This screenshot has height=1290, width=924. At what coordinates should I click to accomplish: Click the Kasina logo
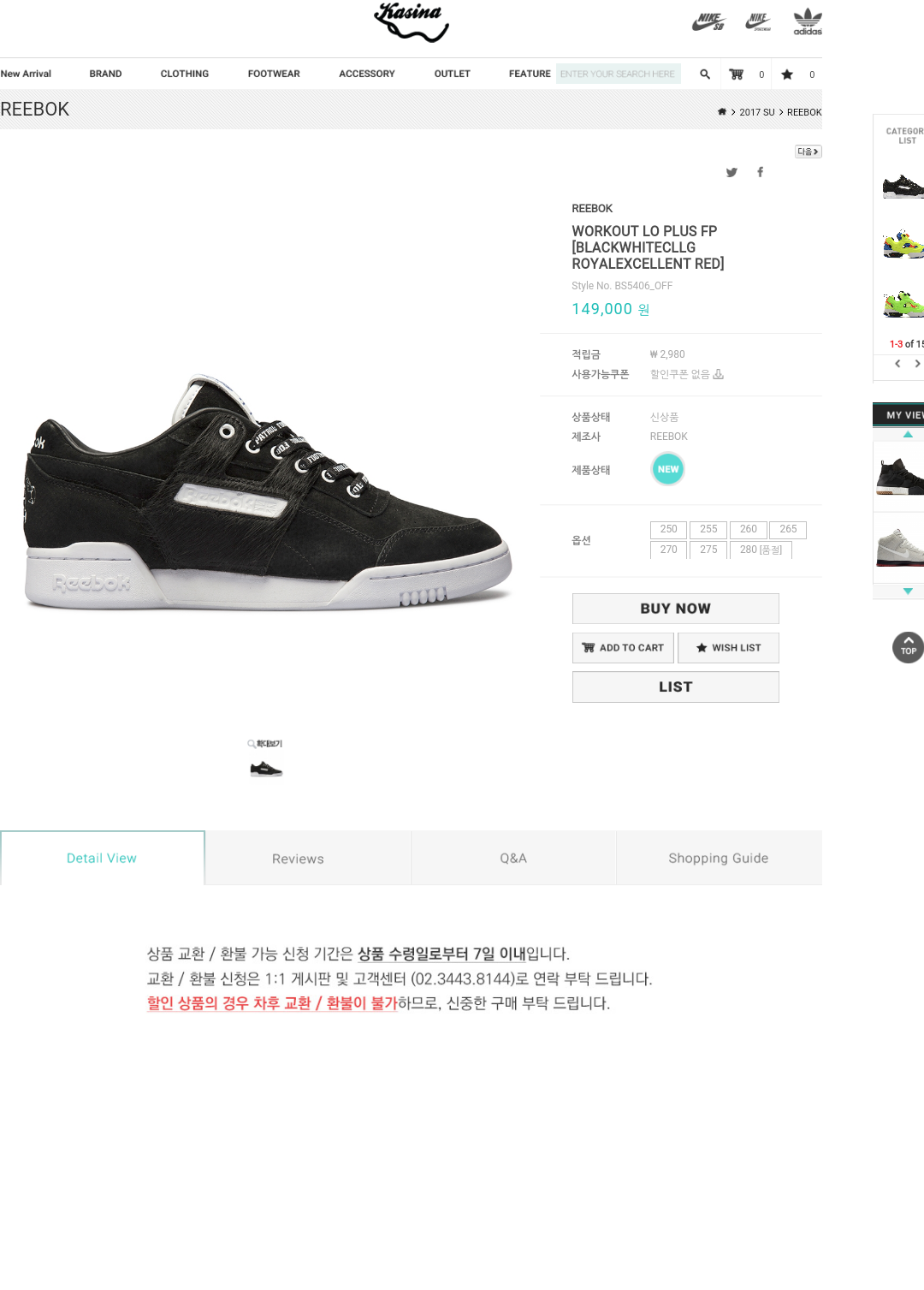coord(412,22)
